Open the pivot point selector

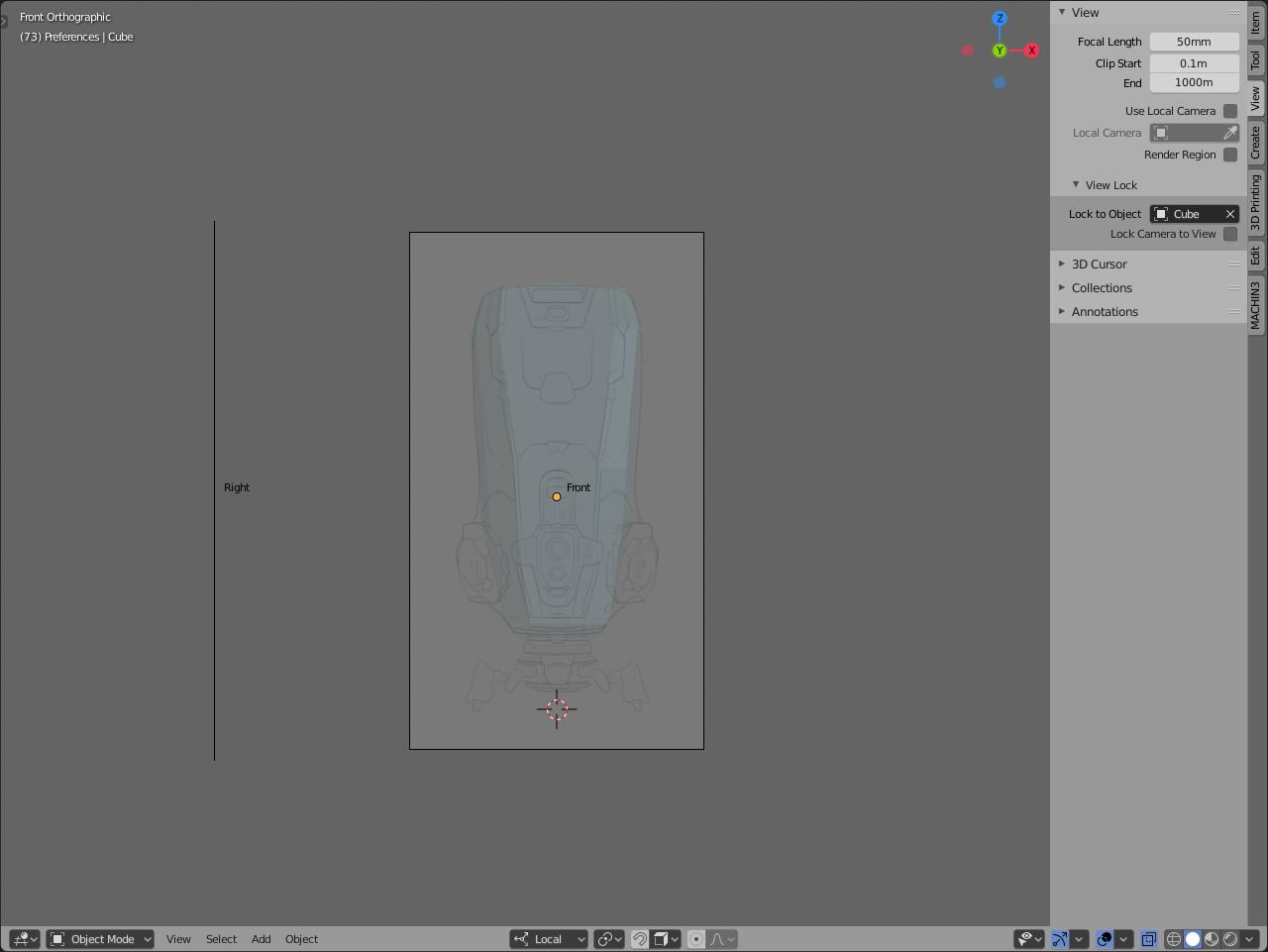point(609,939)
